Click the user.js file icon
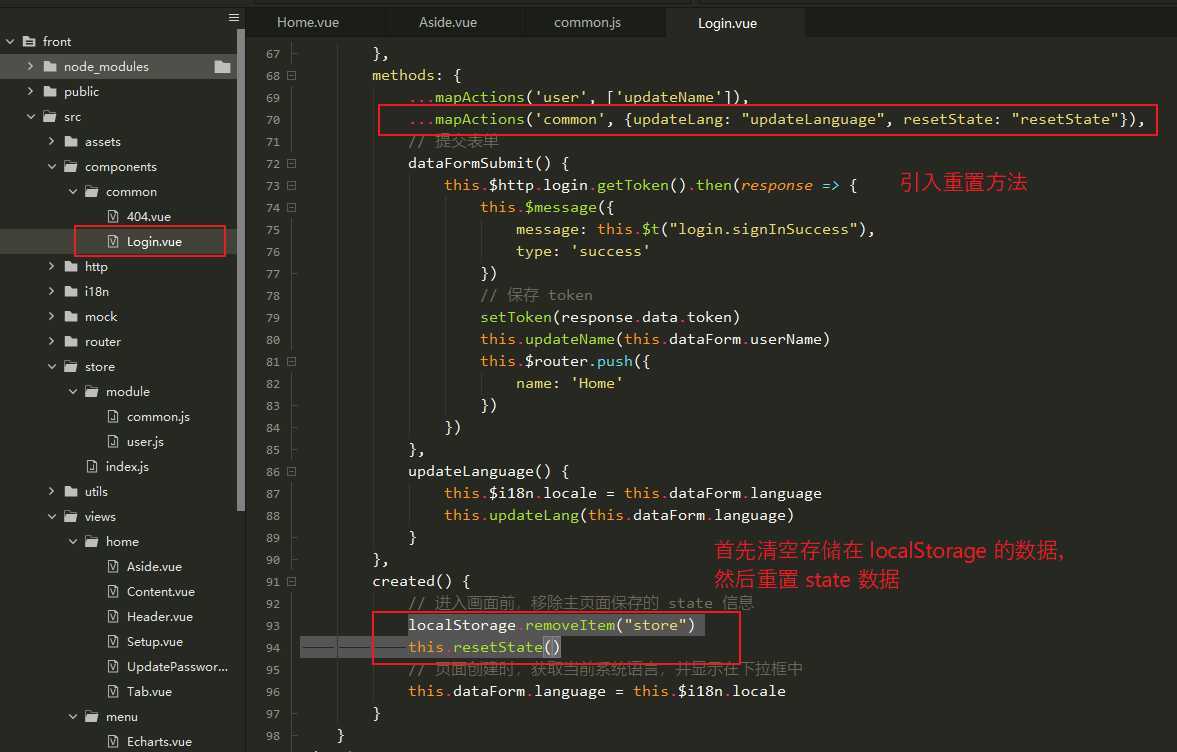 click(x=113, y=441)
